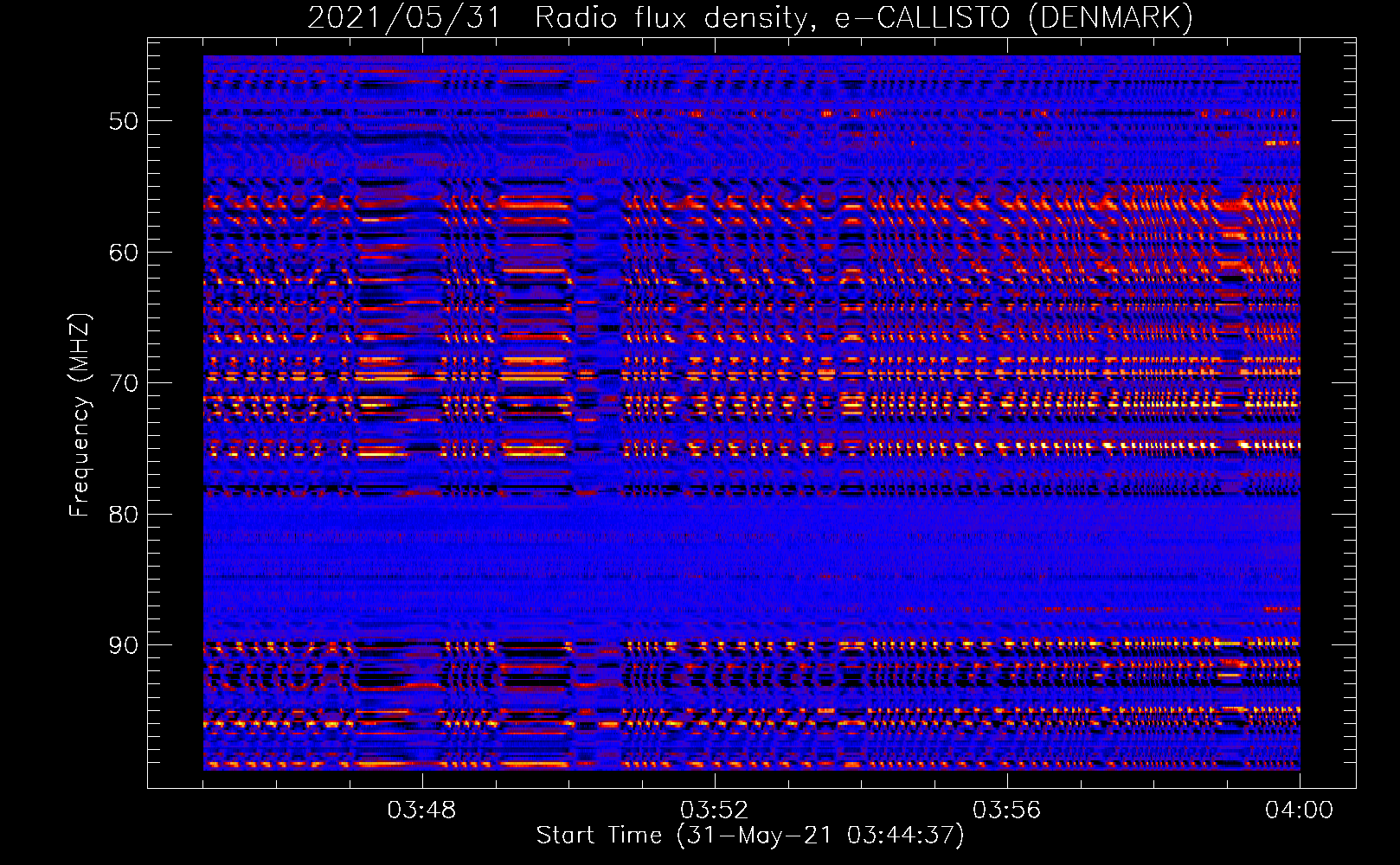
Task: Click the '60' frequency tick label
Action: click(124, 253)
